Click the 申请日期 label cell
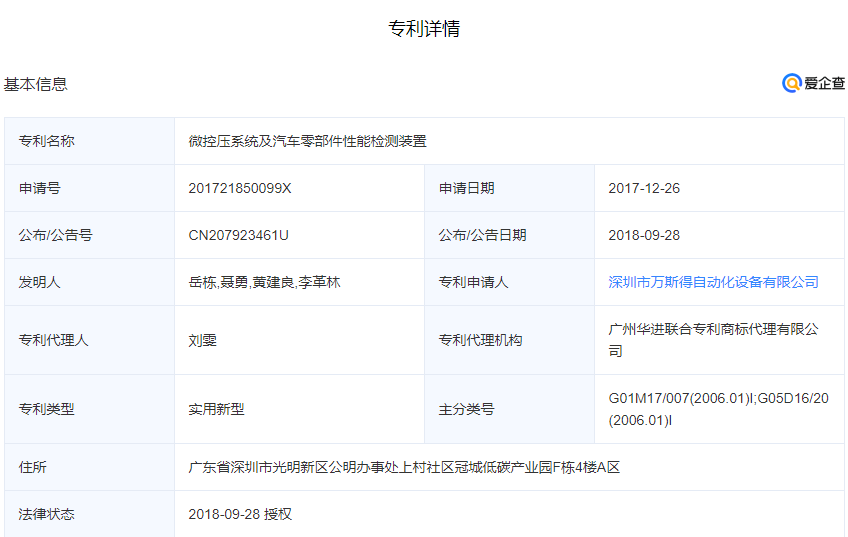Image resolution: width=848 pixels, height=537 pixels. coord(509,188)
